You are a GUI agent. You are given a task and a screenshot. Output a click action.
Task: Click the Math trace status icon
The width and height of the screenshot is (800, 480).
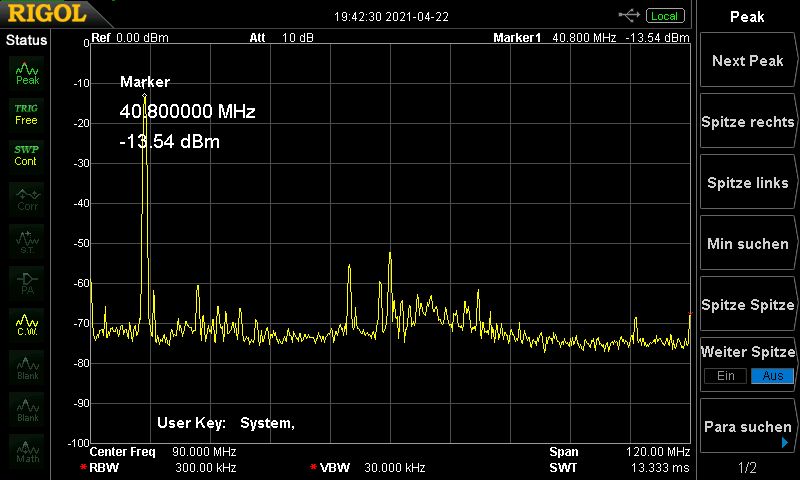tap(27, 451)
